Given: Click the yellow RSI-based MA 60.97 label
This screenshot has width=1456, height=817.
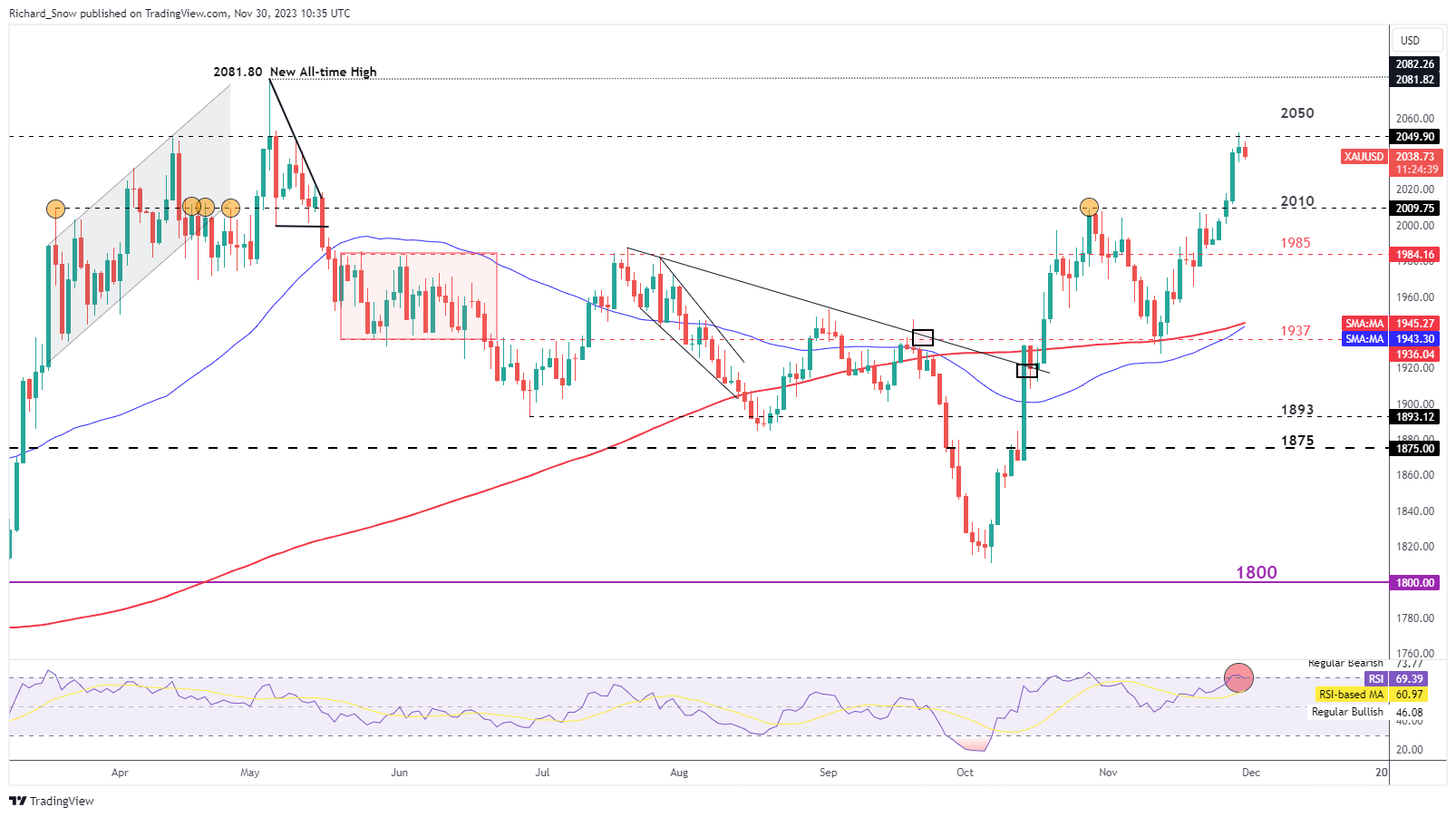Looking at the screenshot, I should [1371, 695].
